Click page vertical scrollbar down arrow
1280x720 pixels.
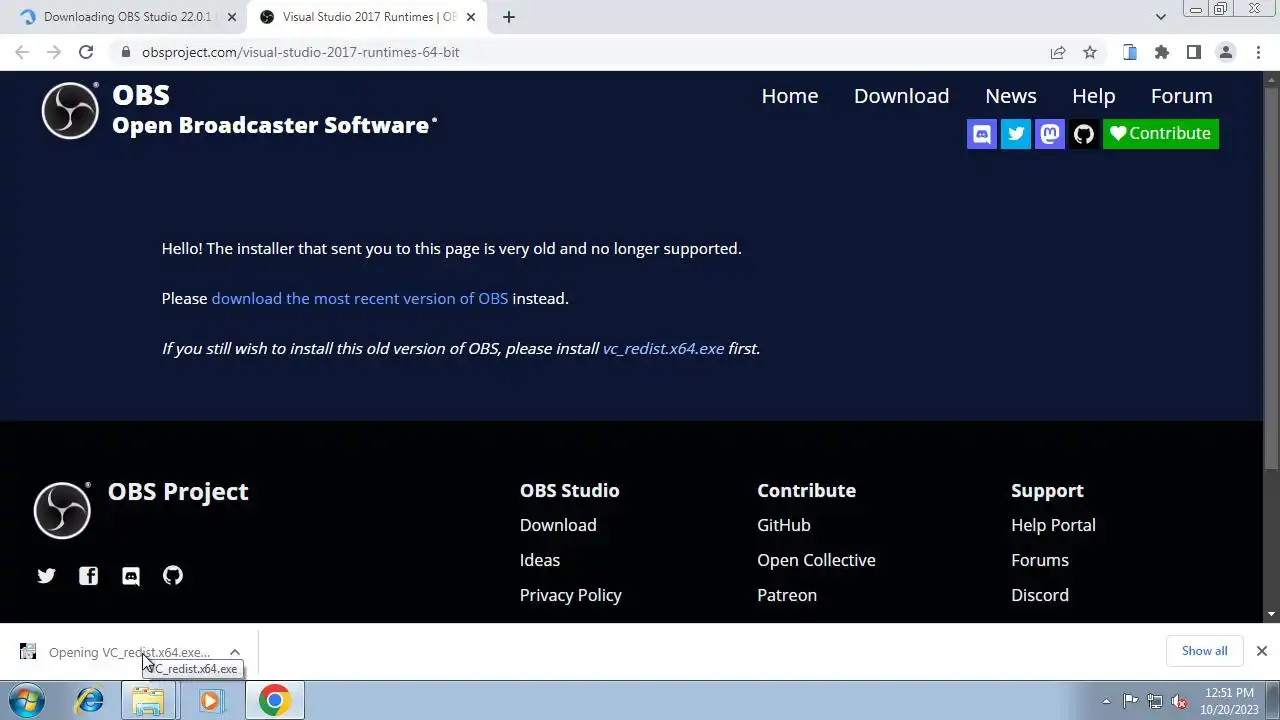tap(1272, 614)
